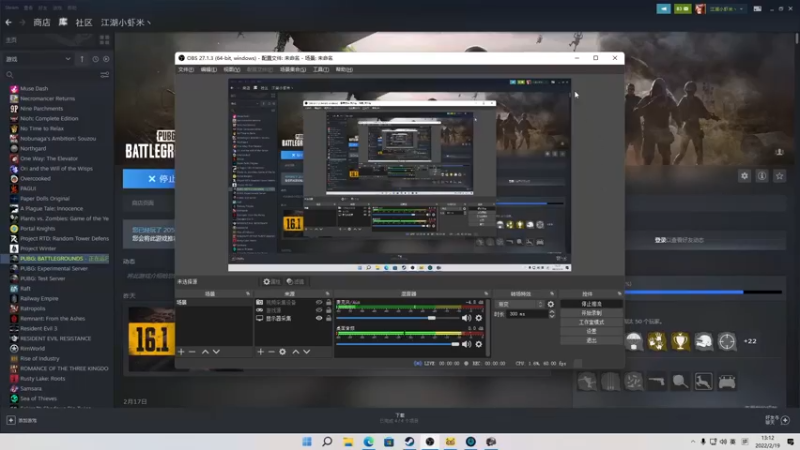Favorite PUBG with the star icon in Steam
Screen dimensions: 800x450
[x=780, y=176]
